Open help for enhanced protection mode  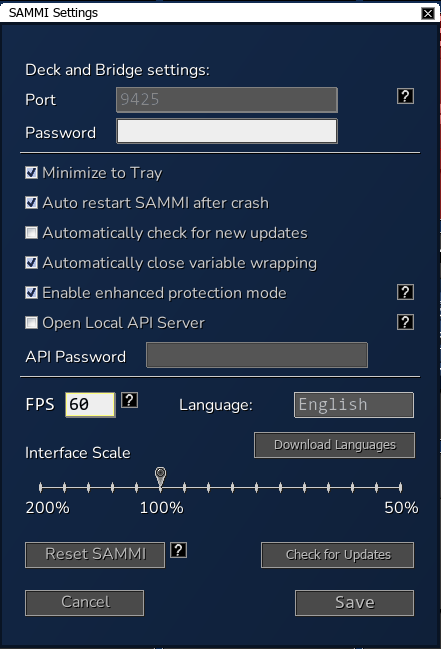click(405, 292)
